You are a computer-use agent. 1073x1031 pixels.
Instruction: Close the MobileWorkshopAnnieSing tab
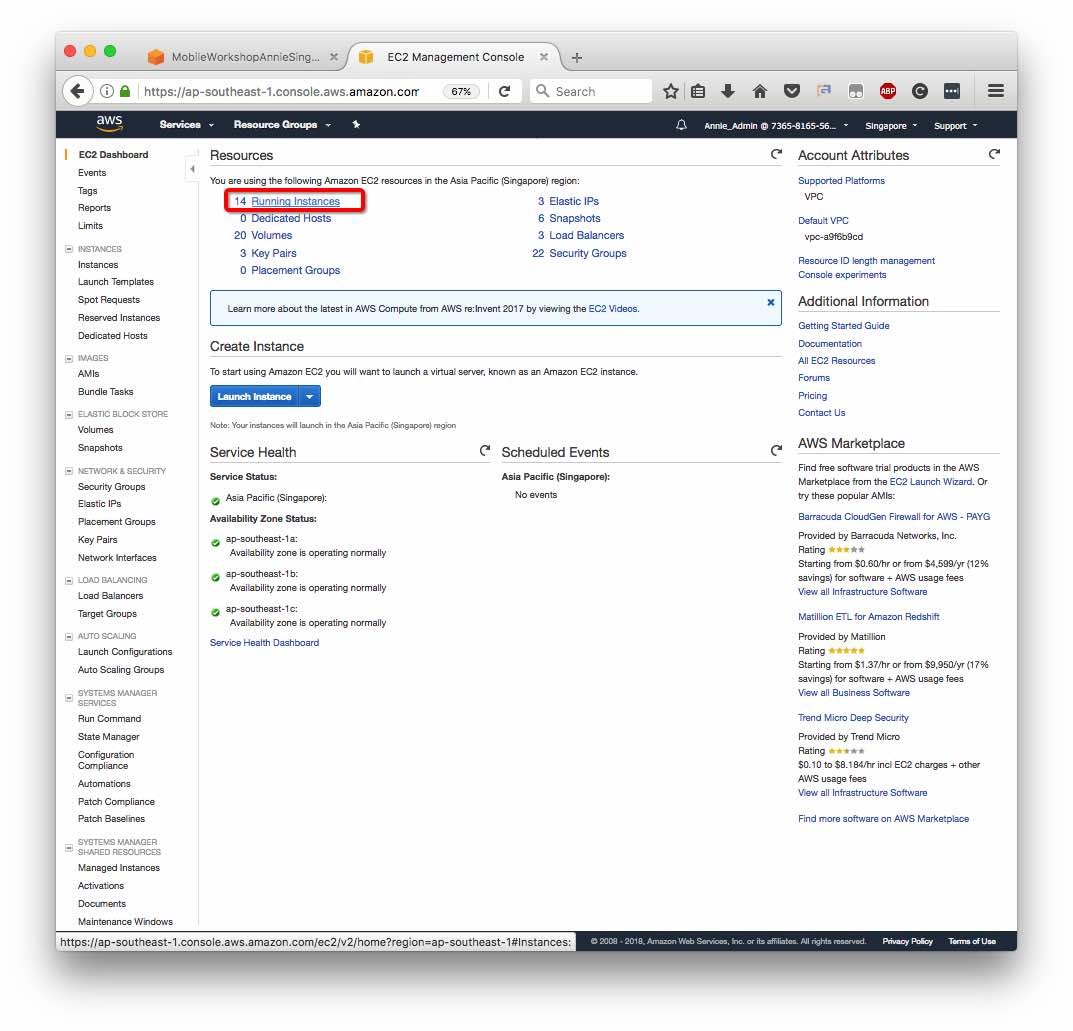click(x=334, y=57)
